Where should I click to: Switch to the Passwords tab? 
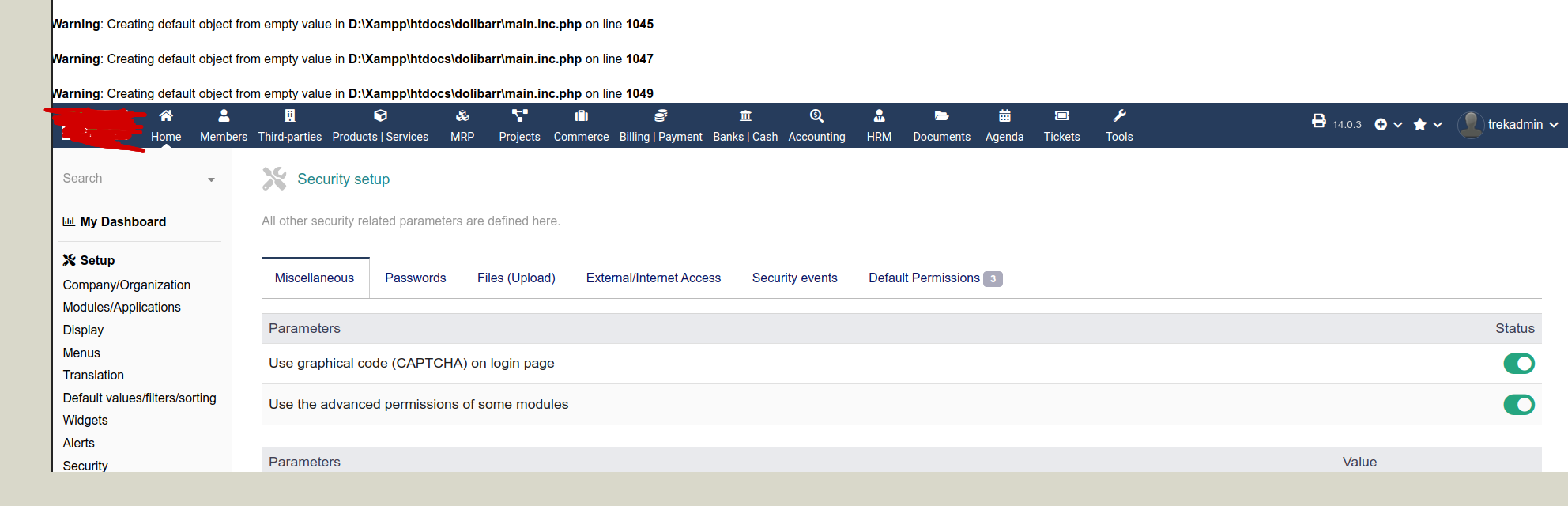[x=416, y=278]
